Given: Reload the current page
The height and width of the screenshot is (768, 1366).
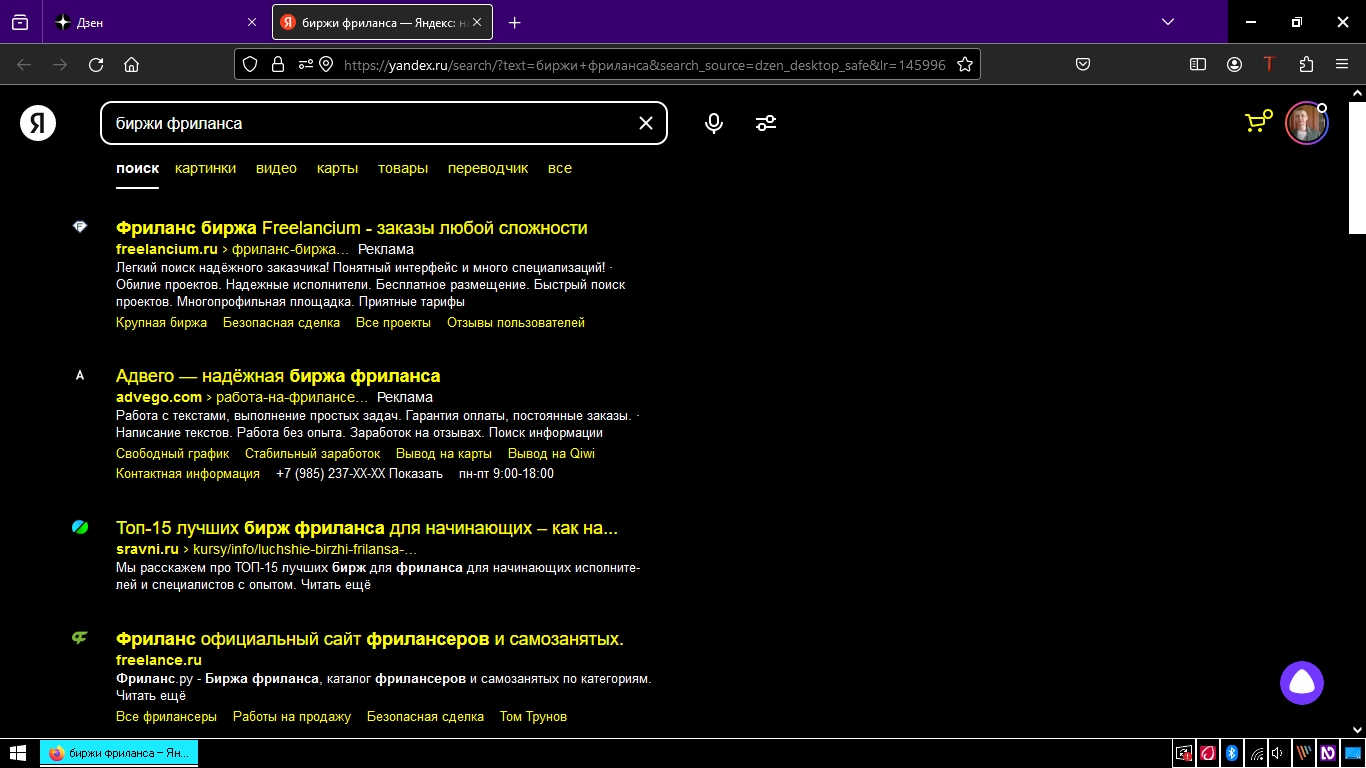Looking at the screenshot, I should tap(96, 64).
